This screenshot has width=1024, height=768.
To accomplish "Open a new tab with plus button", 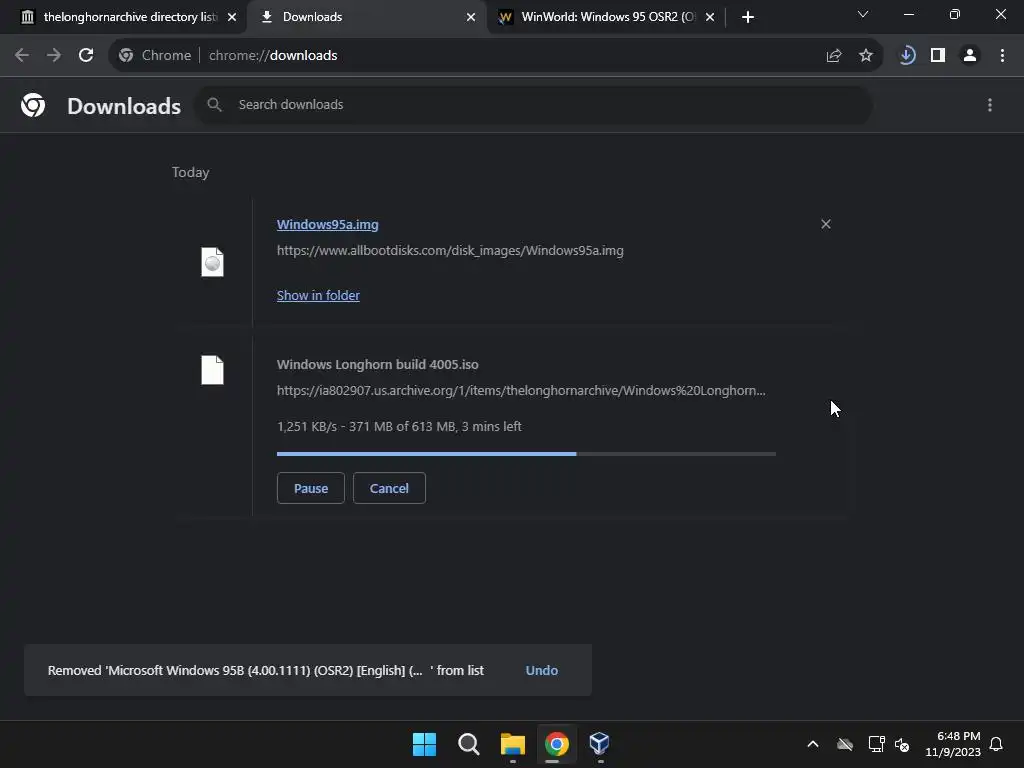I will [748, 17].
